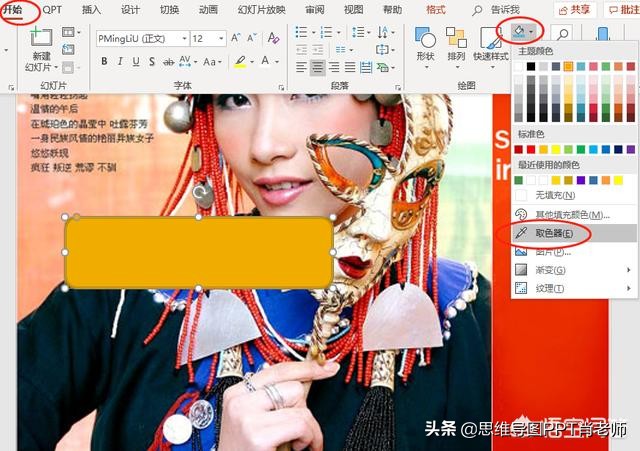Choose 取色器(E) eyedropper menu item
The width and height of the screenshot is (640, 451).
tap(573, 233)
